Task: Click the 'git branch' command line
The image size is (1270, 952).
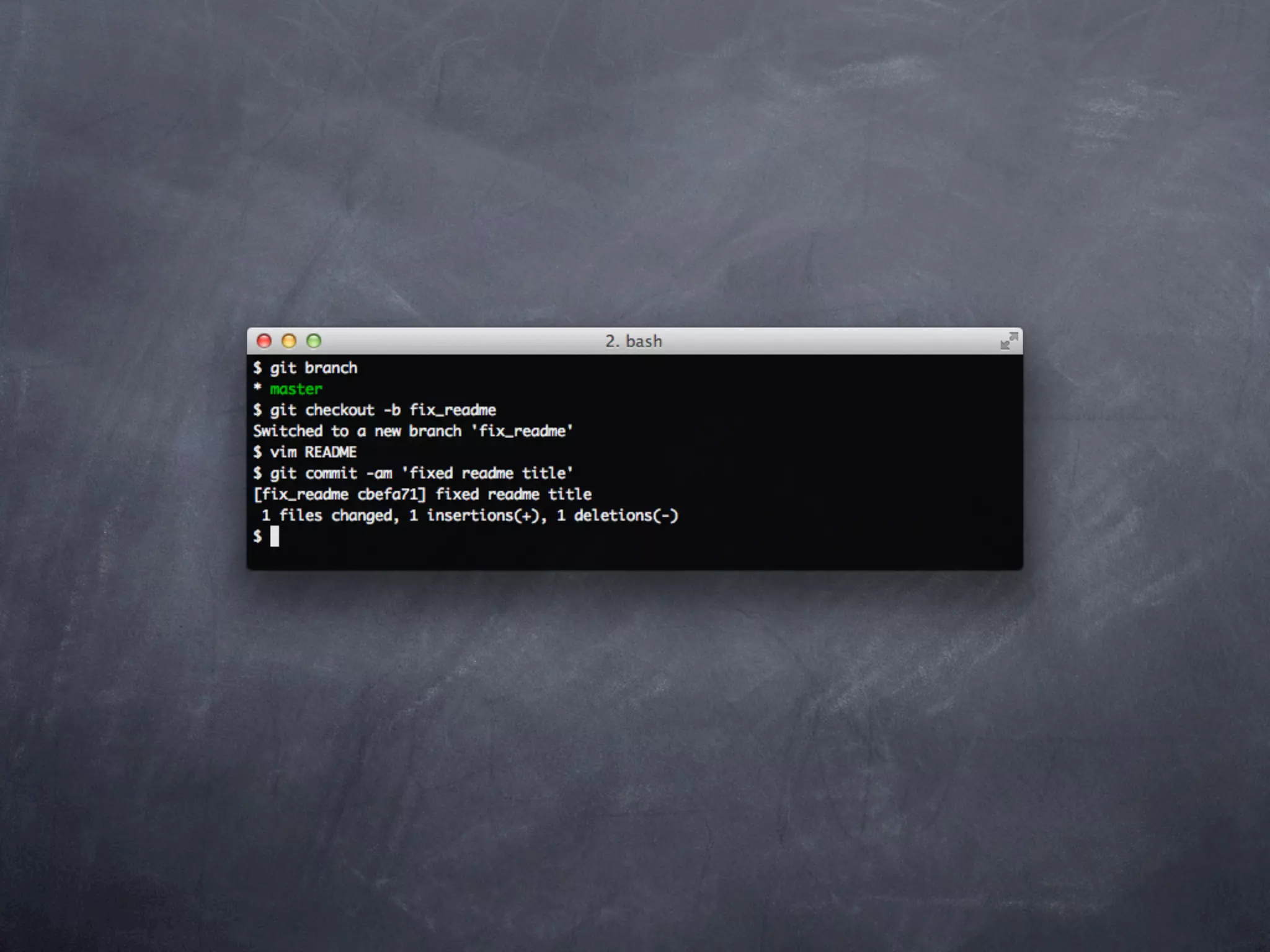Action: (313, 368)
